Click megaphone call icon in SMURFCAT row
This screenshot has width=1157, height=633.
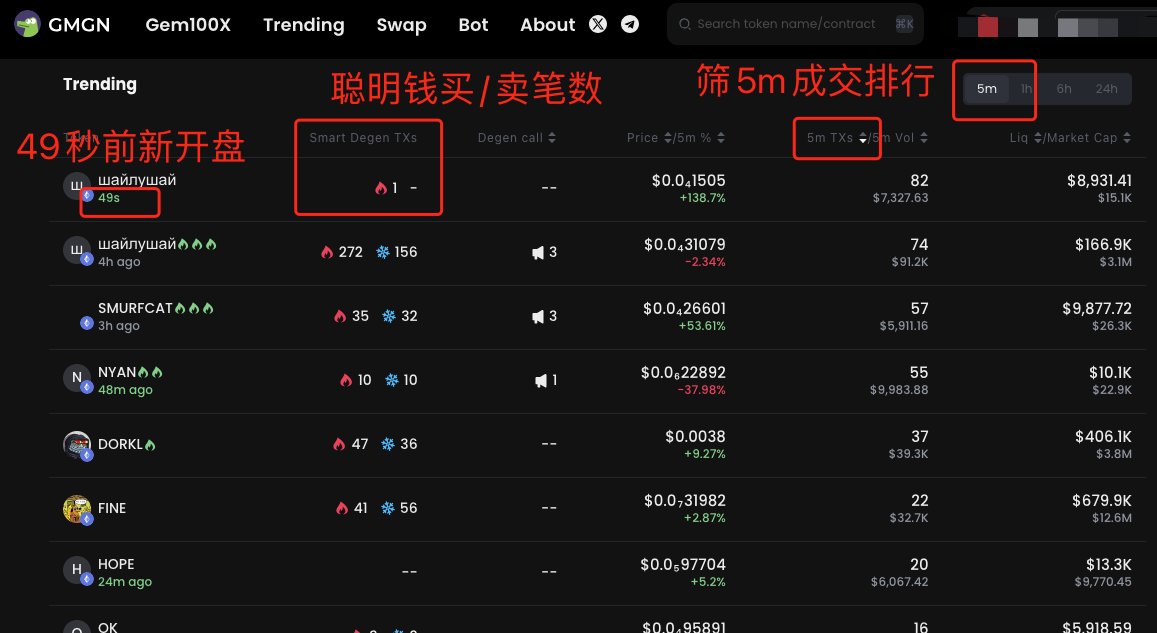pos(538,316)
